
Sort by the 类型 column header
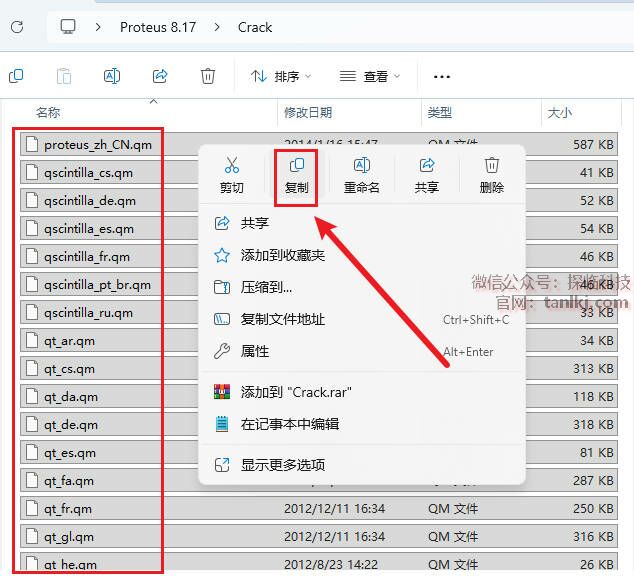pos(440,112)
